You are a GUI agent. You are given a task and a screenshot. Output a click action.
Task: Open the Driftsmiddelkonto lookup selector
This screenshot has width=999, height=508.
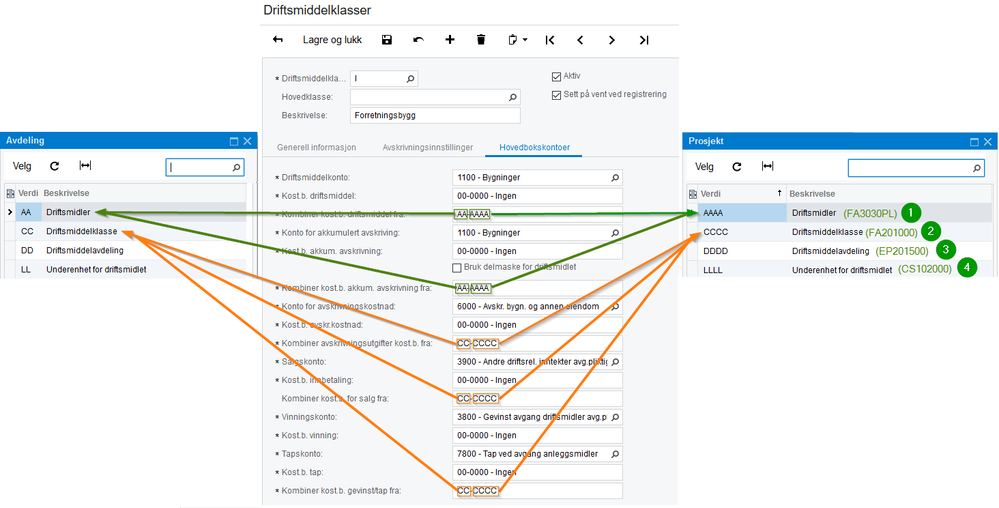point(615,178)
